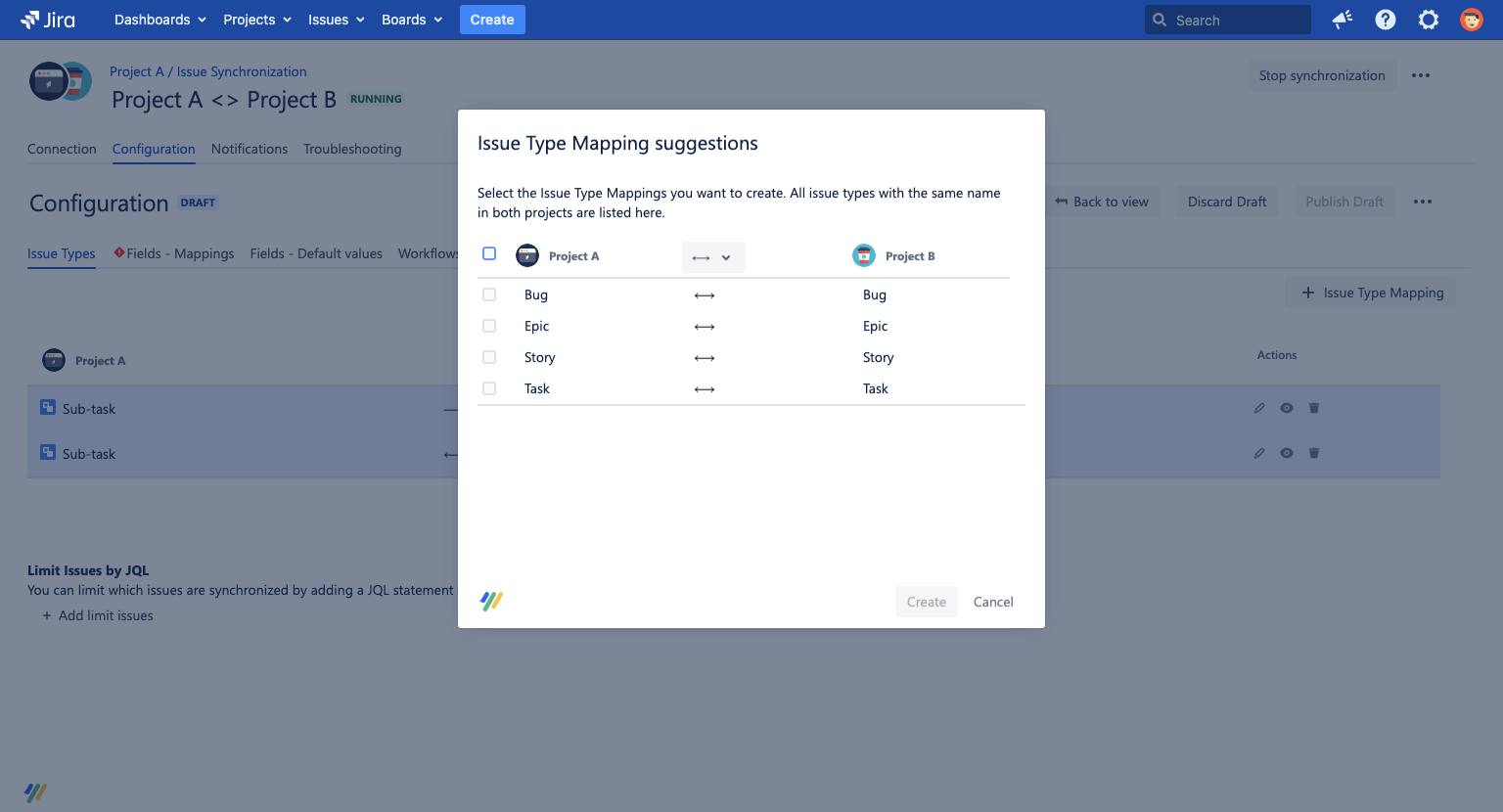Check the Story issue type mapping
Image resolution: width=1503 pixels, height=812 pixels.
489,357
